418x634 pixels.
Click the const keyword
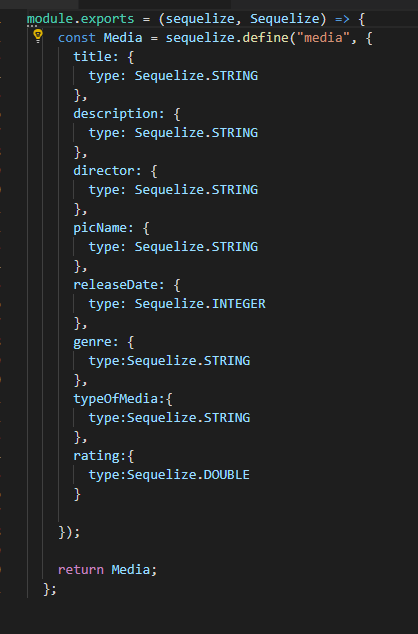click(x=77, y=38)
